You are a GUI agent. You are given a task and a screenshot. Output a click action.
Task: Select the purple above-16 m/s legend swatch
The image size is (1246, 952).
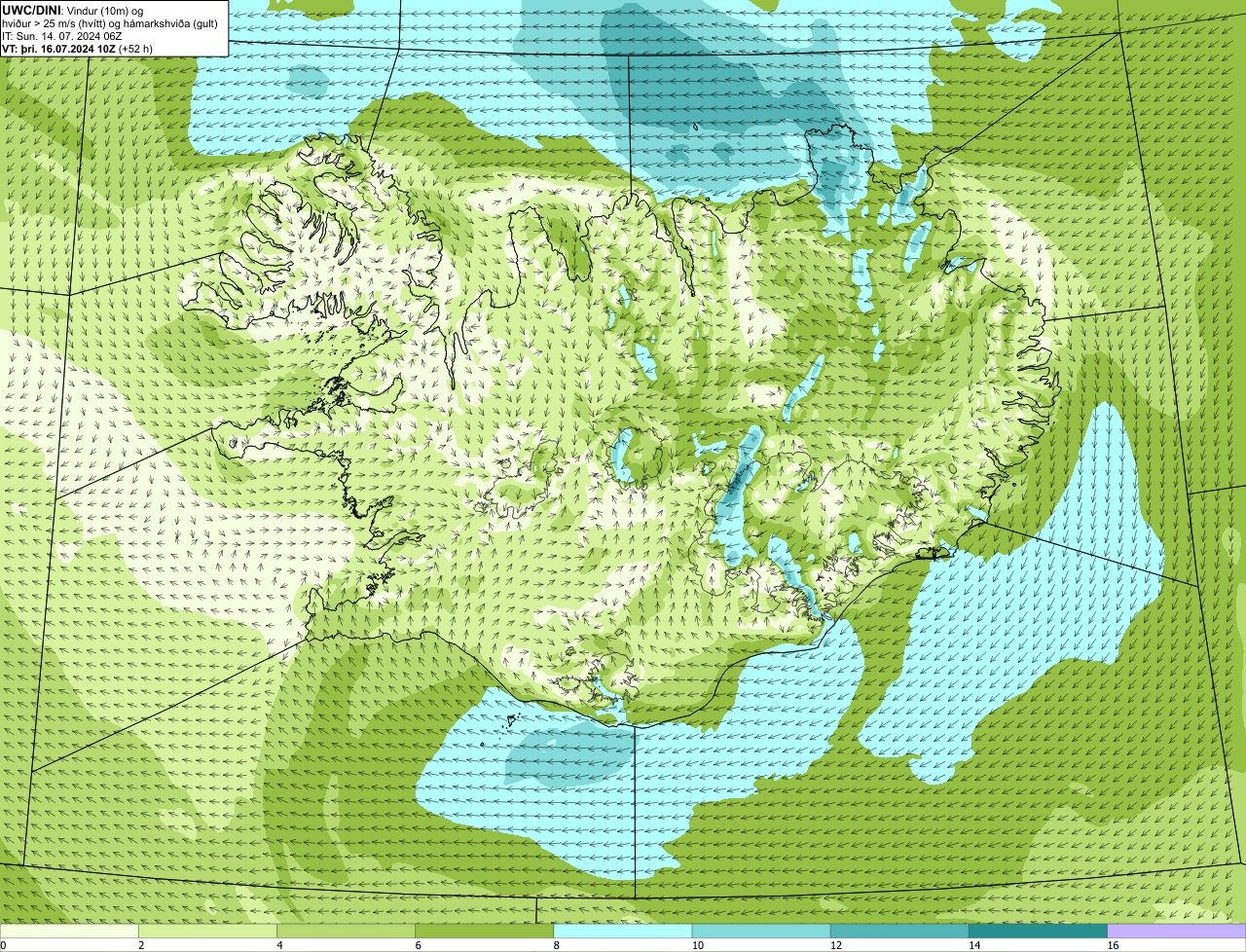pos(1177,931)
